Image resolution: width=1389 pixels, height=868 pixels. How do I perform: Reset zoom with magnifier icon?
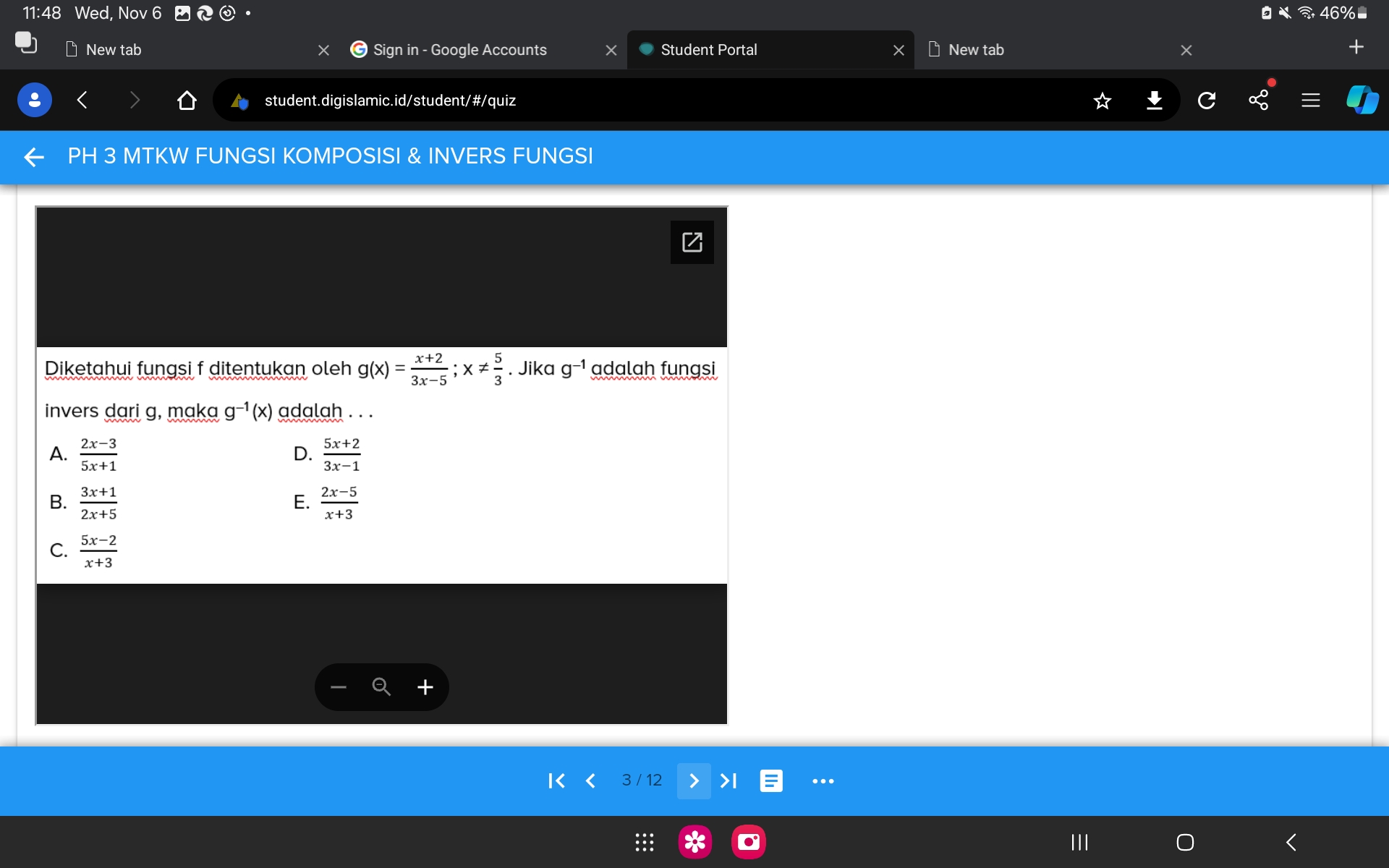pyautogui.click(x=381, y=687)
